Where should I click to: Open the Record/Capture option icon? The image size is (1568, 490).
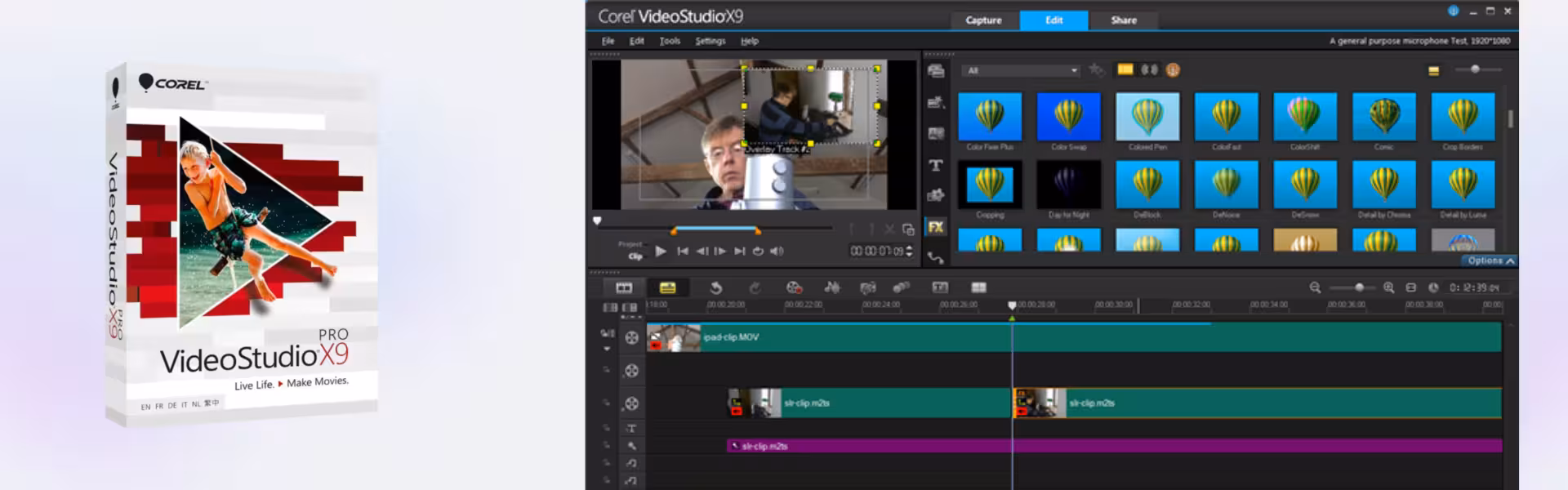coord(794,287)
